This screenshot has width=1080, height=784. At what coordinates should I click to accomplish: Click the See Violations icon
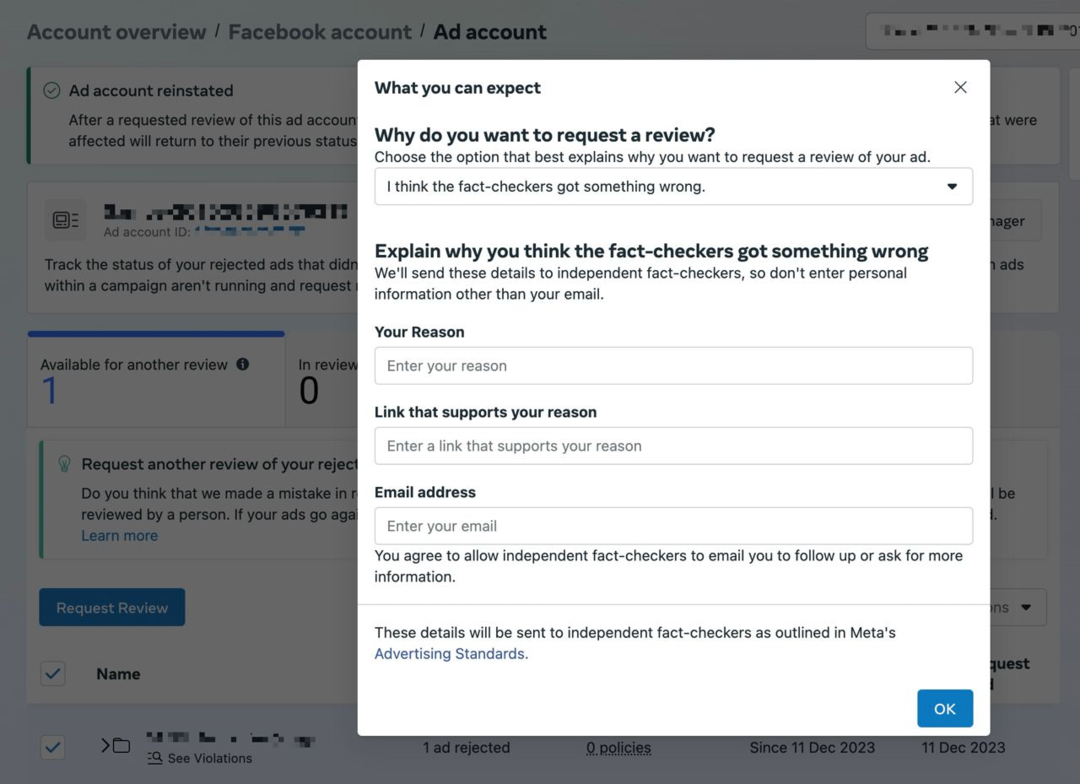(x=155, y=759)
